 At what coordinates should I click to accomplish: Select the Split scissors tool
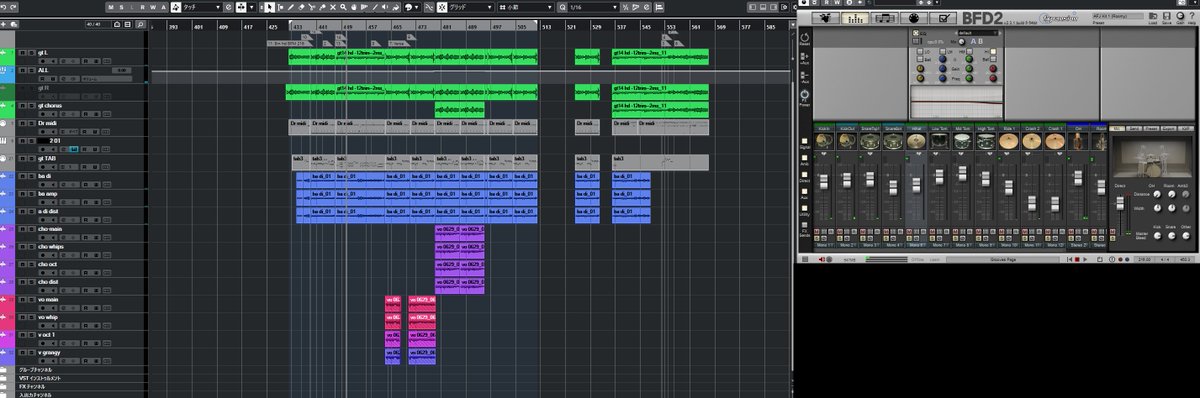tap(311, 7)
